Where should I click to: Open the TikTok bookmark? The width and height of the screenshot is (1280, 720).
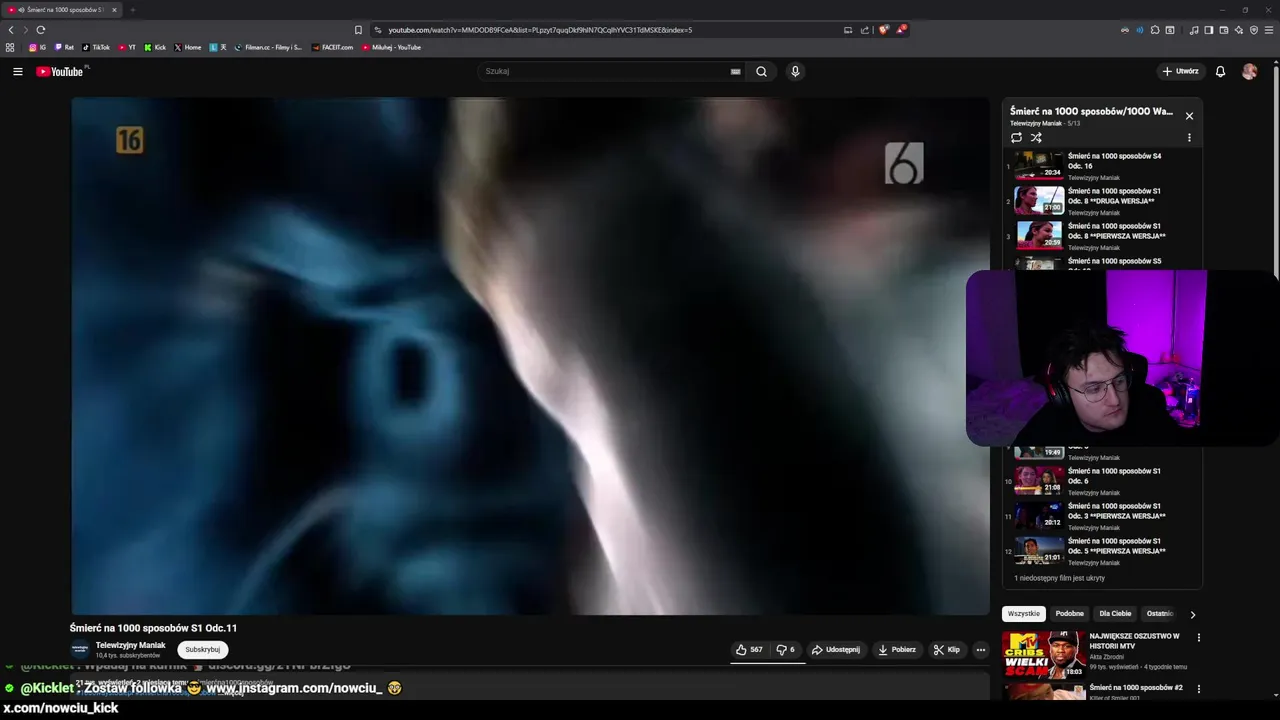tap(96, 47)
